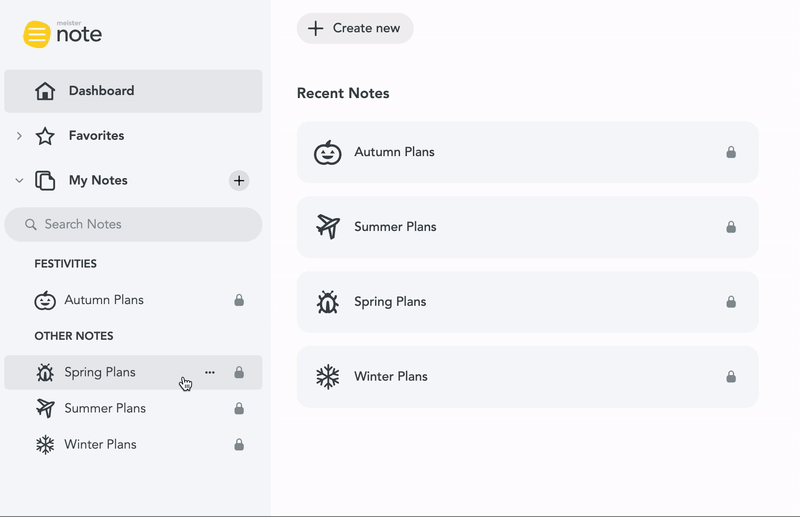Collapse the My Notes section chevron
Screen dimensions: 800x517
(x=19, y=181)
